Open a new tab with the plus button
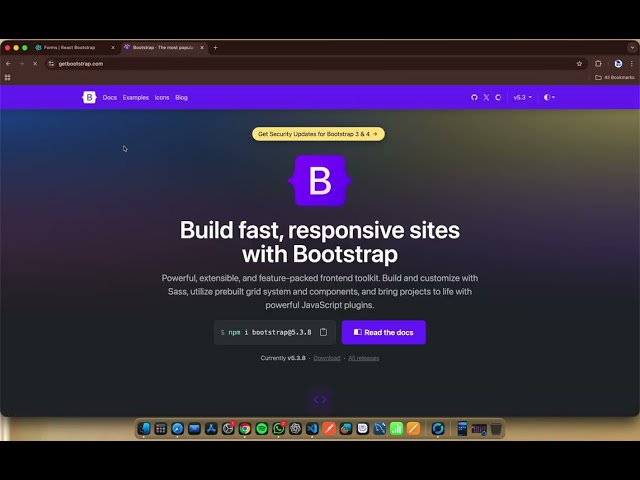 pyautogui.click(x=216, y=48)
